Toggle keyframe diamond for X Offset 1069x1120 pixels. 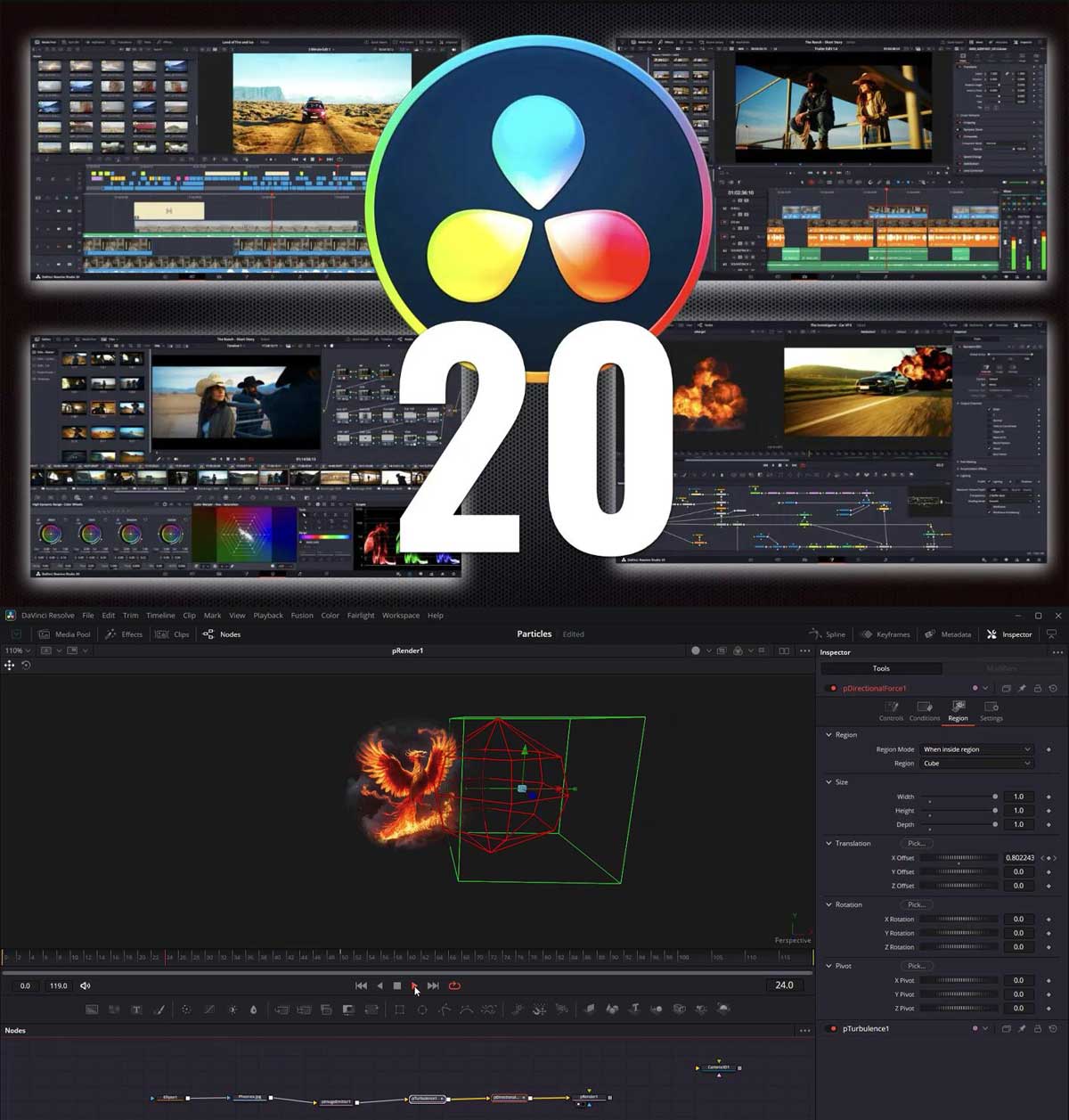pyautogui.click(x=1049, y=858)
